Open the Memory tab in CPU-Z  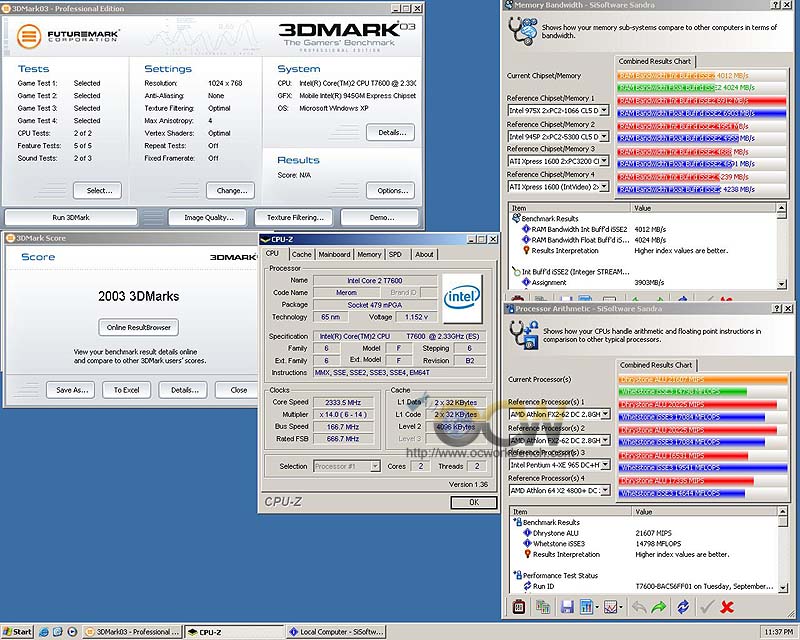click(x=369, y=254)
